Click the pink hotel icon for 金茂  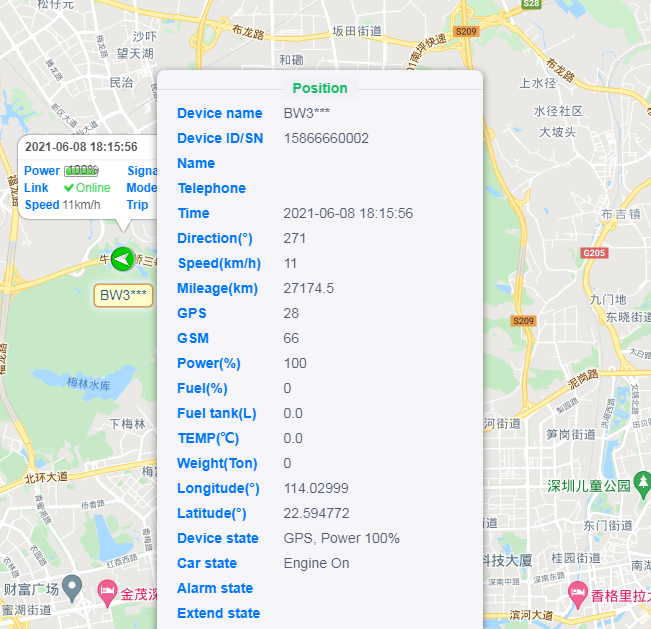106,594
